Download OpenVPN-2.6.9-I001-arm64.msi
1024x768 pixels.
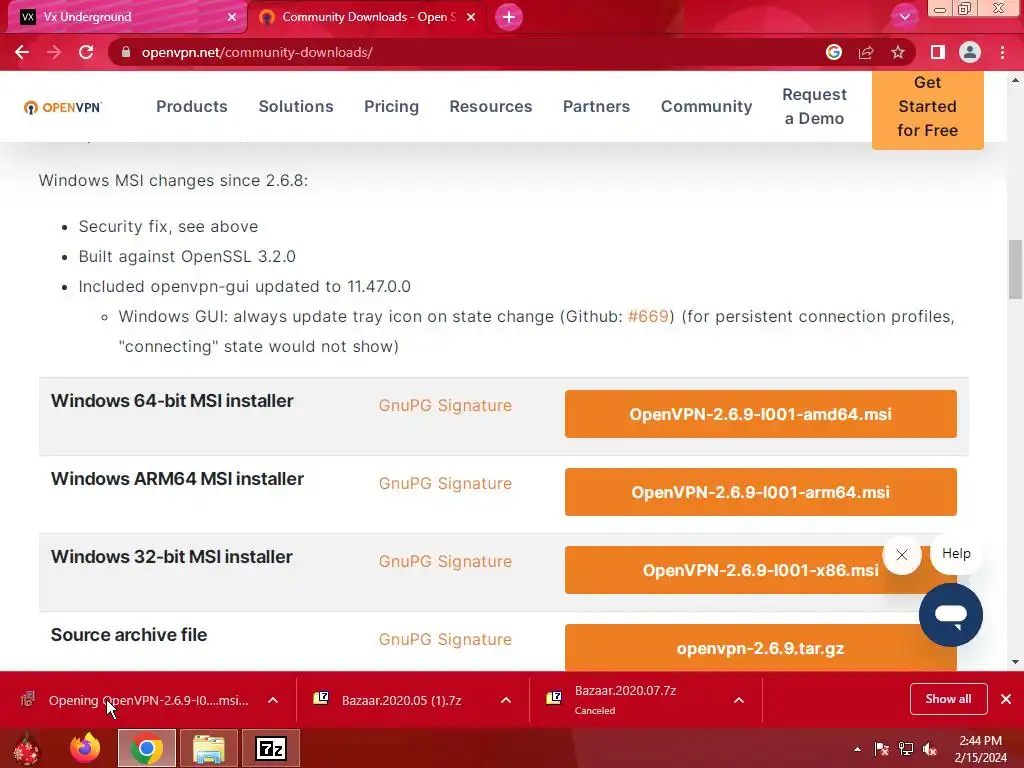(x=760, y=492)
